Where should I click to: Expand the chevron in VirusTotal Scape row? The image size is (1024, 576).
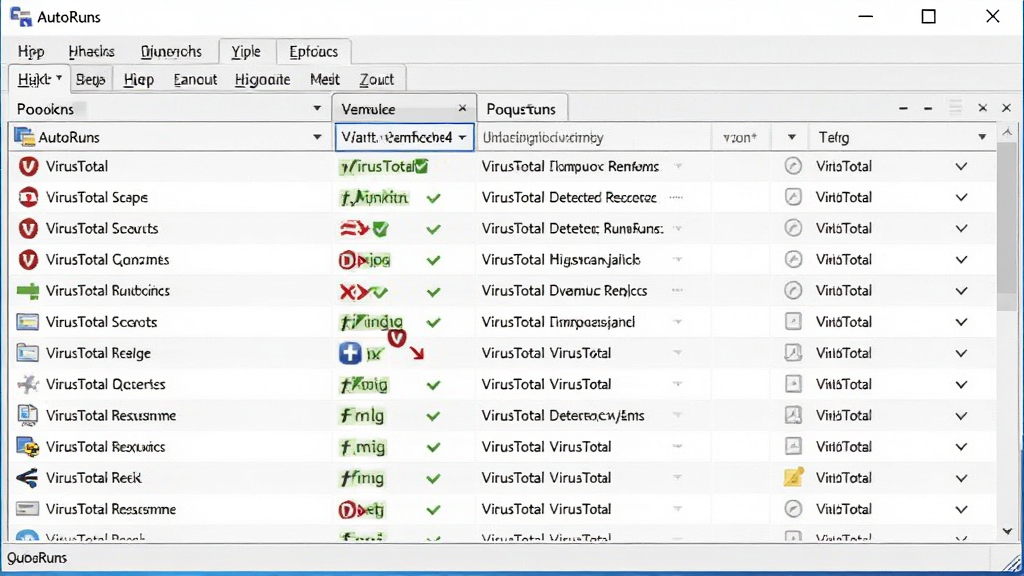pyautogui.click(x=961, y=197)
